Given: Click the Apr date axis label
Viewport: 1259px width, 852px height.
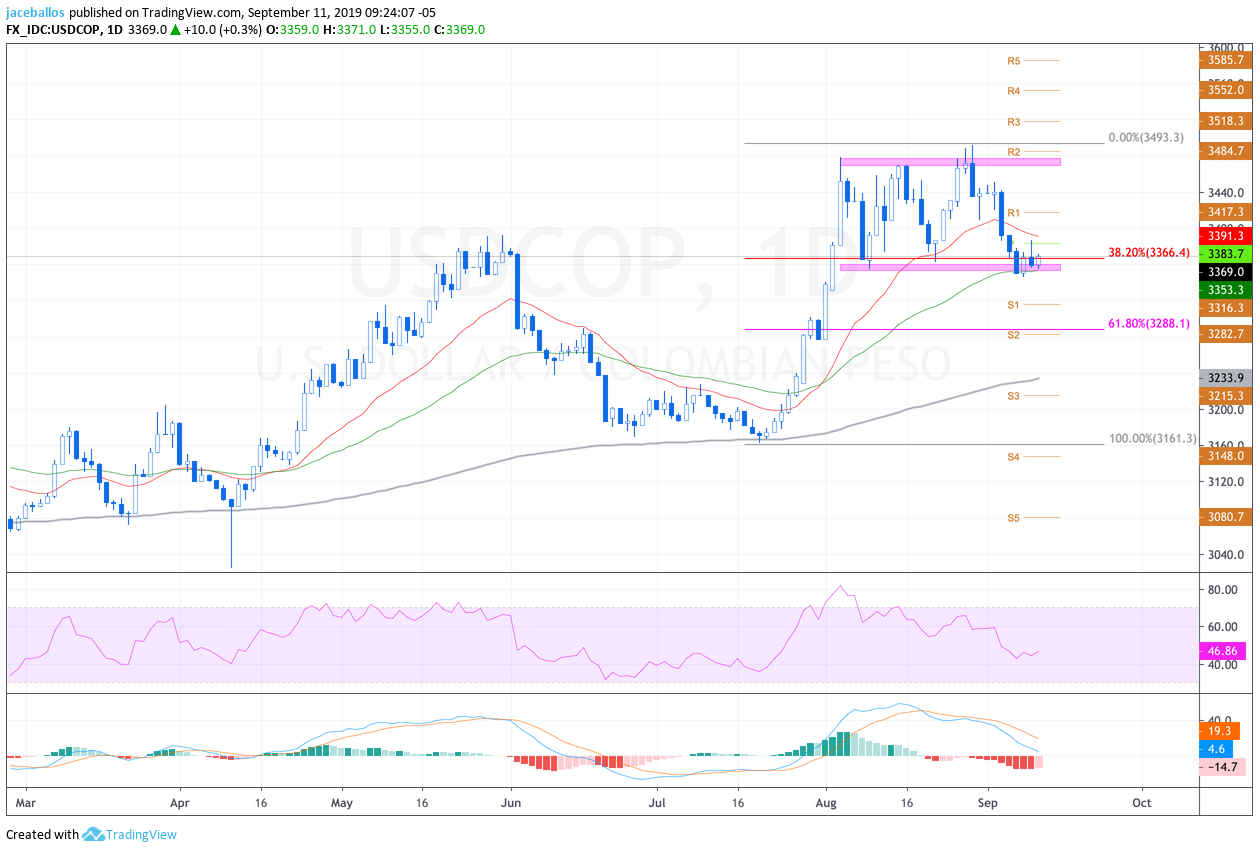Looking at the screenshot, I should (180, 802).
